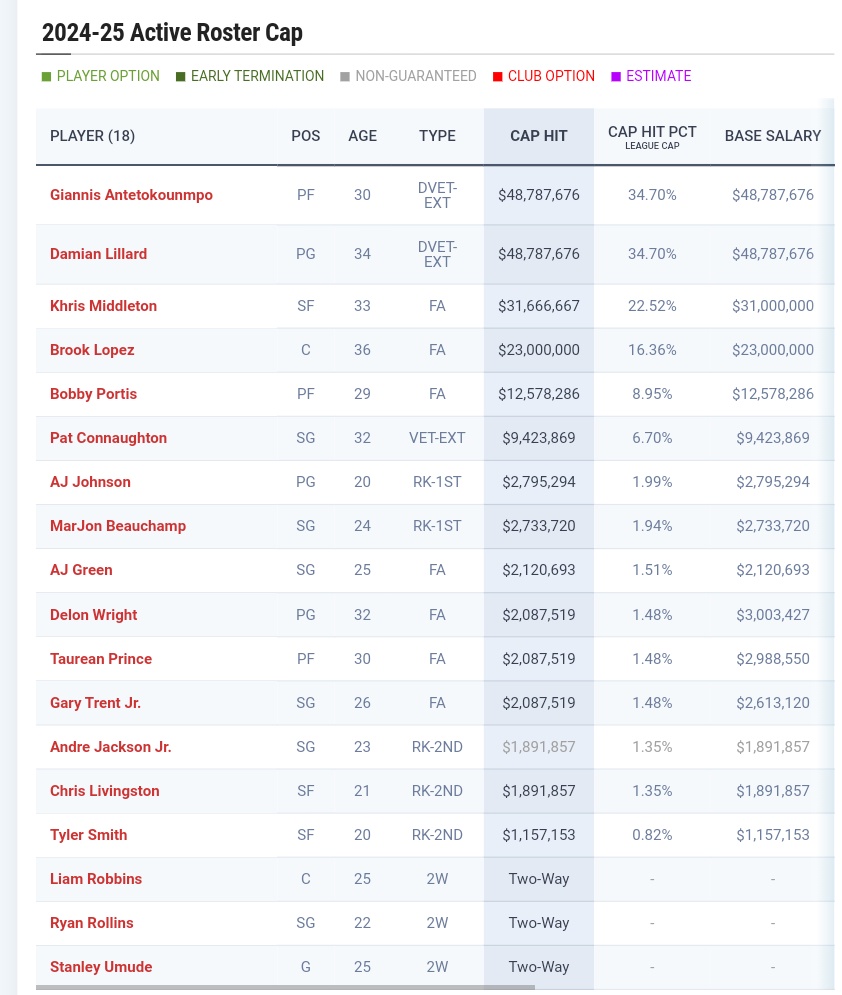The width and height of the screenshot is (842, 995).
Task: Sort table by Cap Hit column
Action: click(538, 136)
